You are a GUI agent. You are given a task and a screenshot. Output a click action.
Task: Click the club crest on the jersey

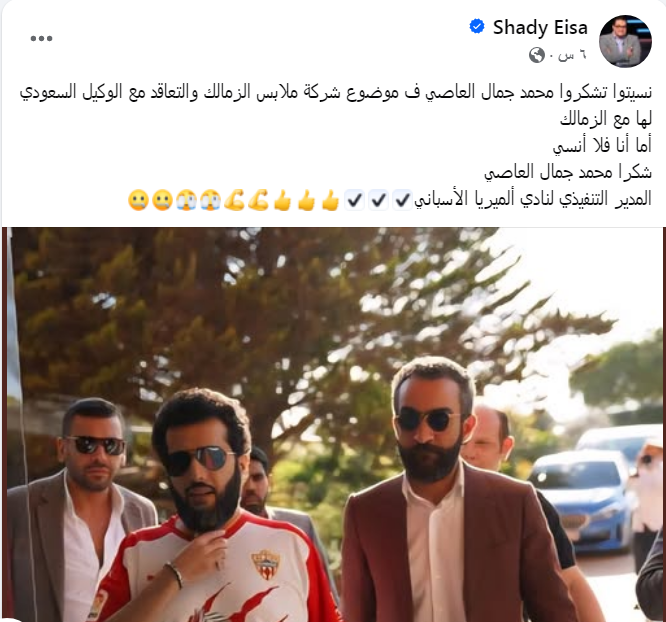point(265,564)
